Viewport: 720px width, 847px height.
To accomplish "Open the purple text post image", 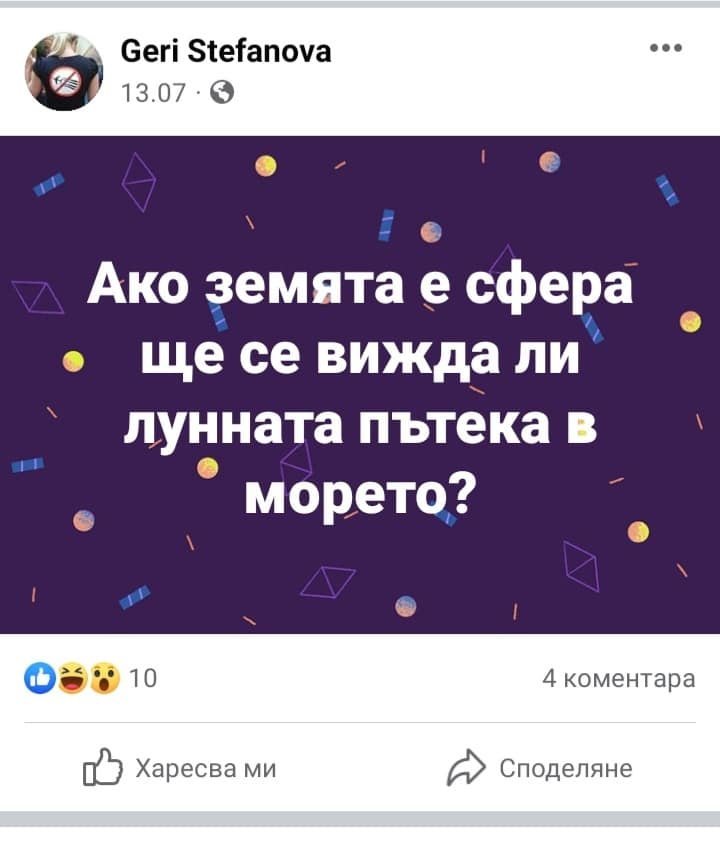I will [360, 385].
